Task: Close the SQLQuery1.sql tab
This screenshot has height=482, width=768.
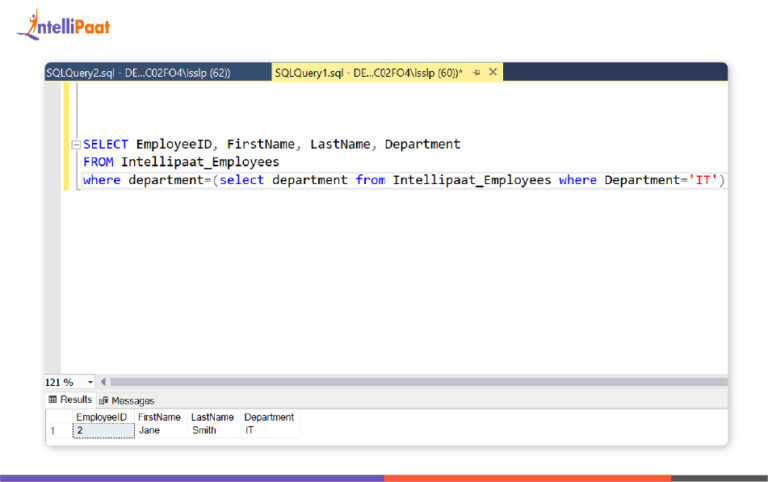Action: pos(493,72)
